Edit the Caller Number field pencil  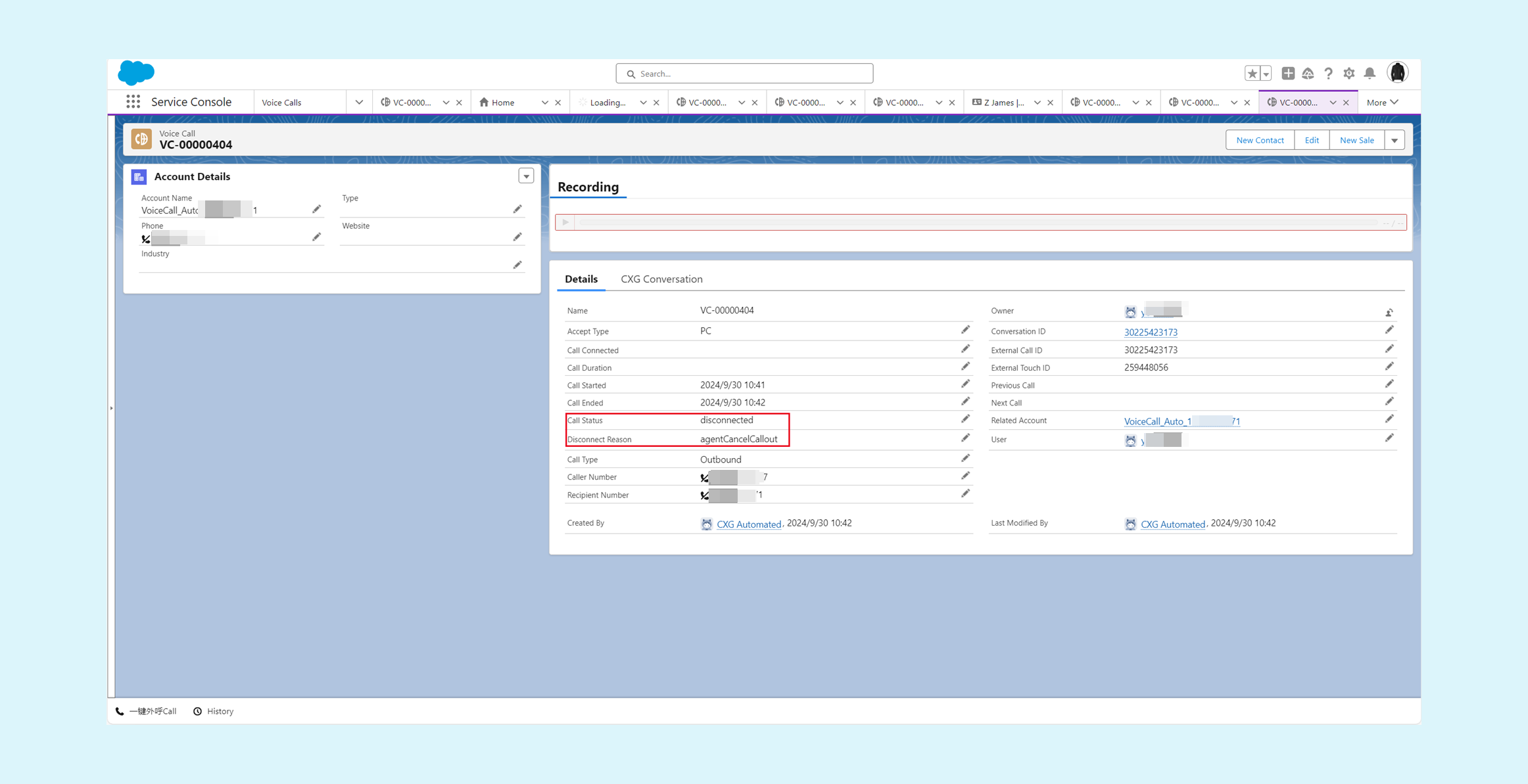click(965, 476)
